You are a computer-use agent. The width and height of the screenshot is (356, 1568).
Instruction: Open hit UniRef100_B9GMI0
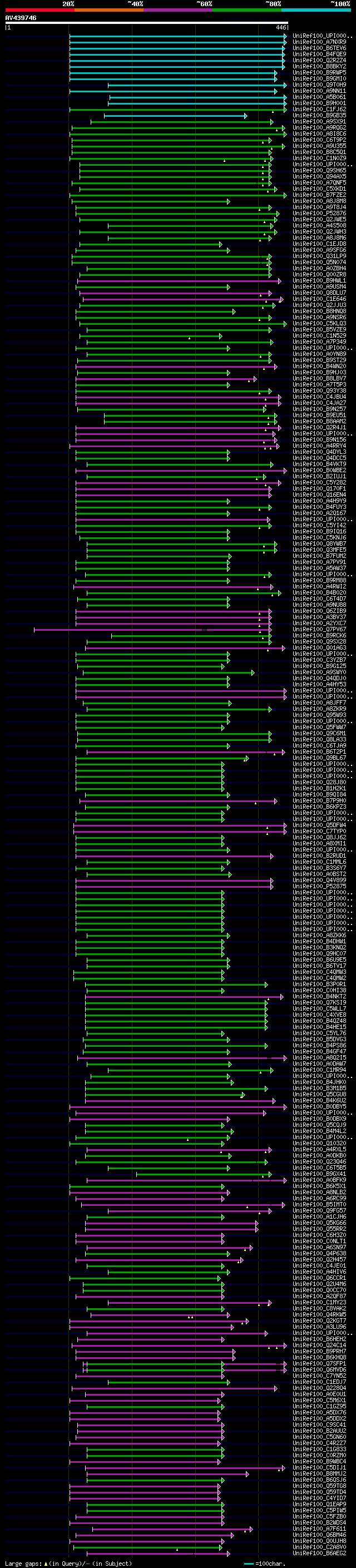[x=319, y=78]
